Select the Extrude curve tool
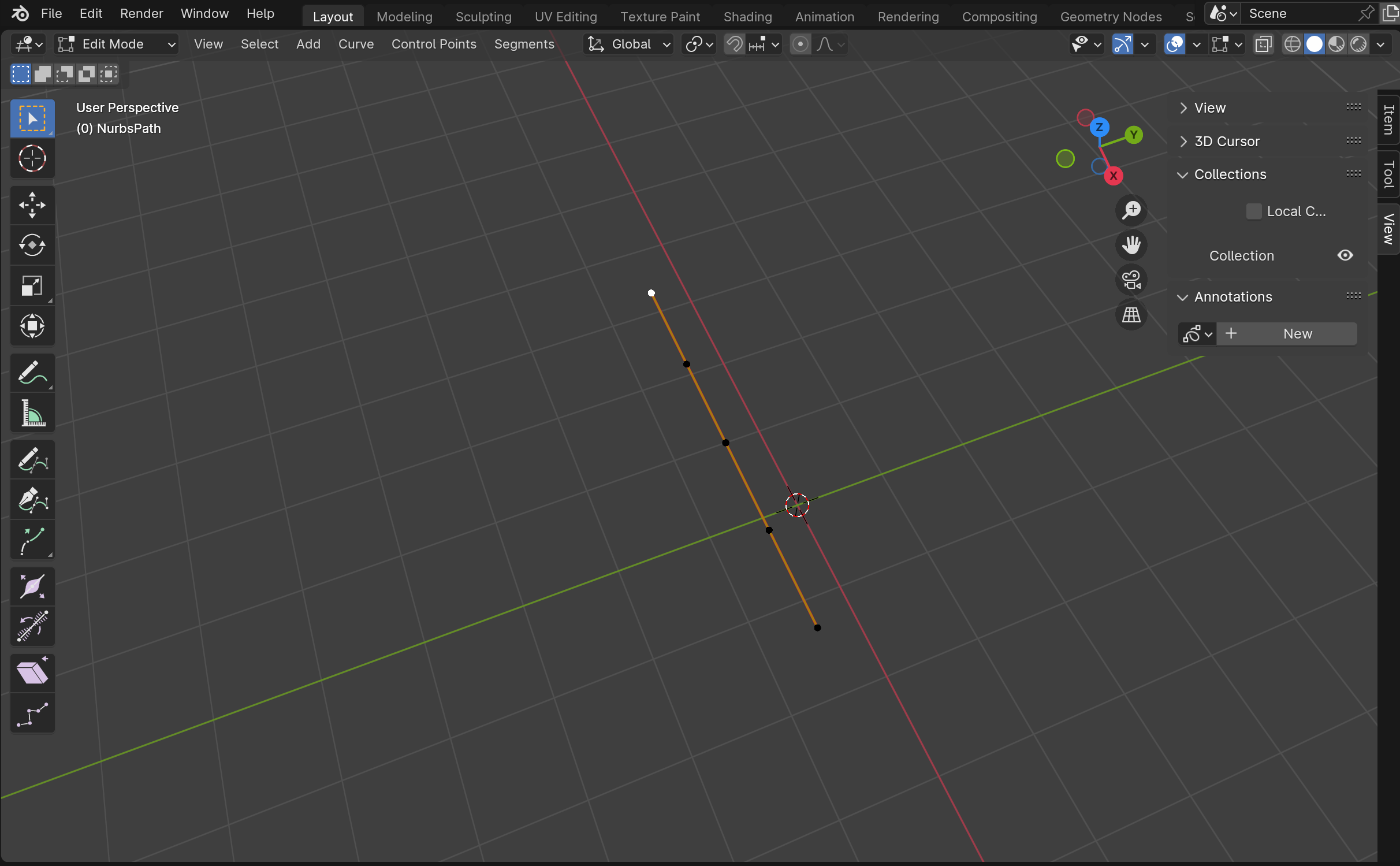1400x866 pixels. click(32, 540)
